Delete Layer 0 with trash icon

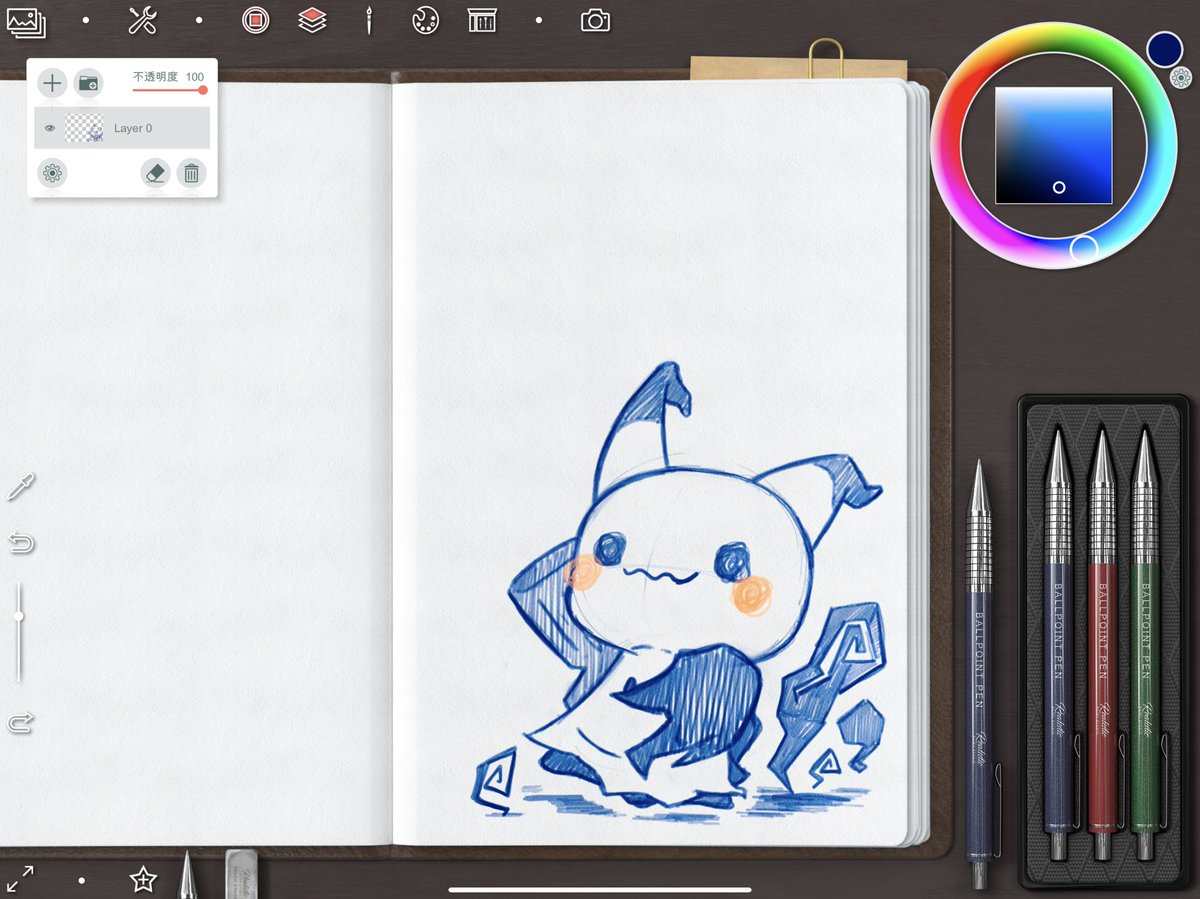[191, 173]
